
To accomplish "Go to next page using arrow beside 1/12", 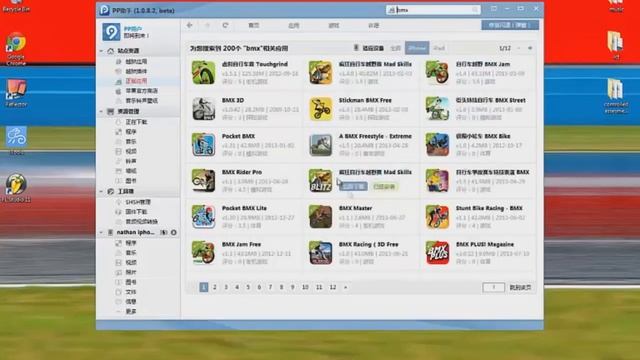I will pos(530,48).
